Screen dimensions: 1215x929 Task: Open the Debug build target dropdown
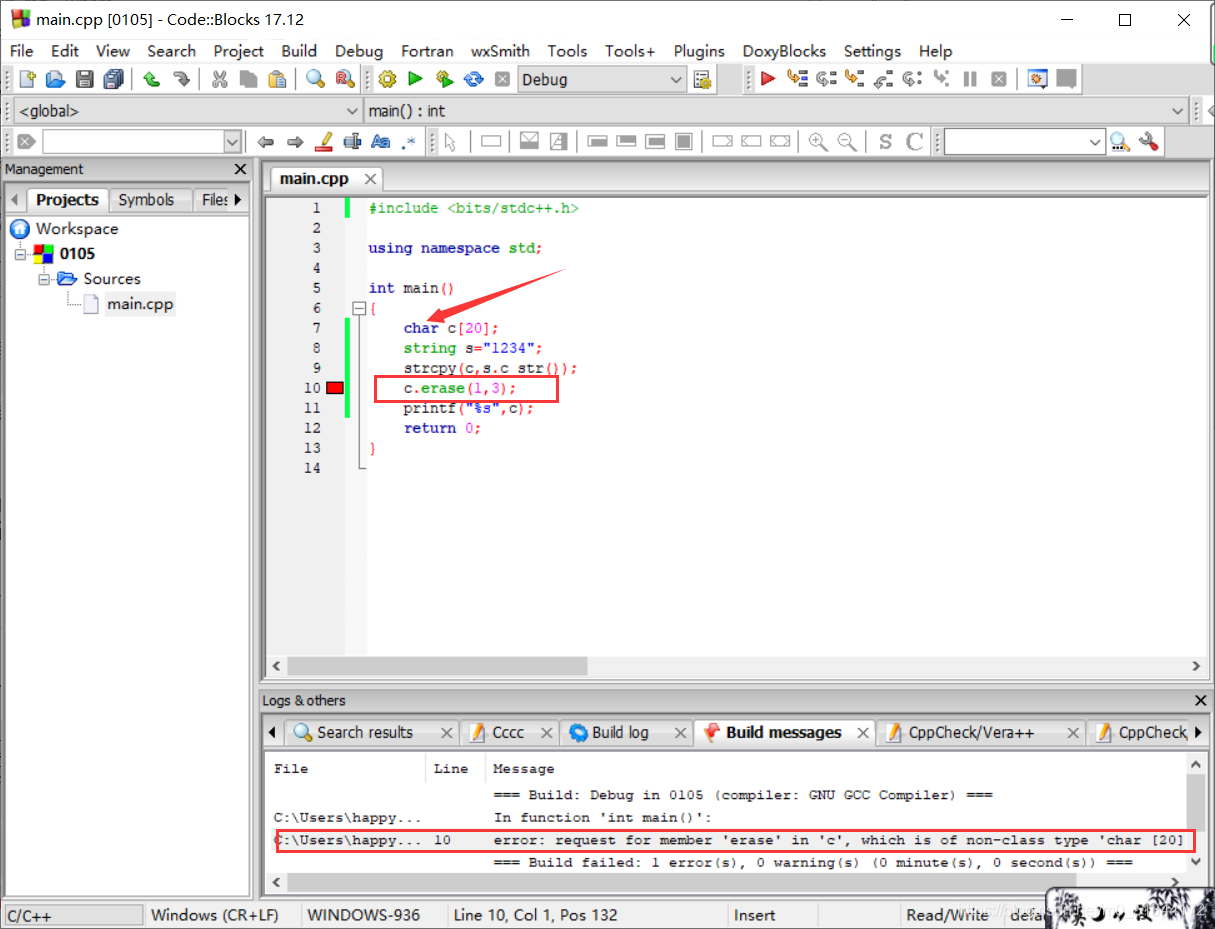[x=676, y=80]
